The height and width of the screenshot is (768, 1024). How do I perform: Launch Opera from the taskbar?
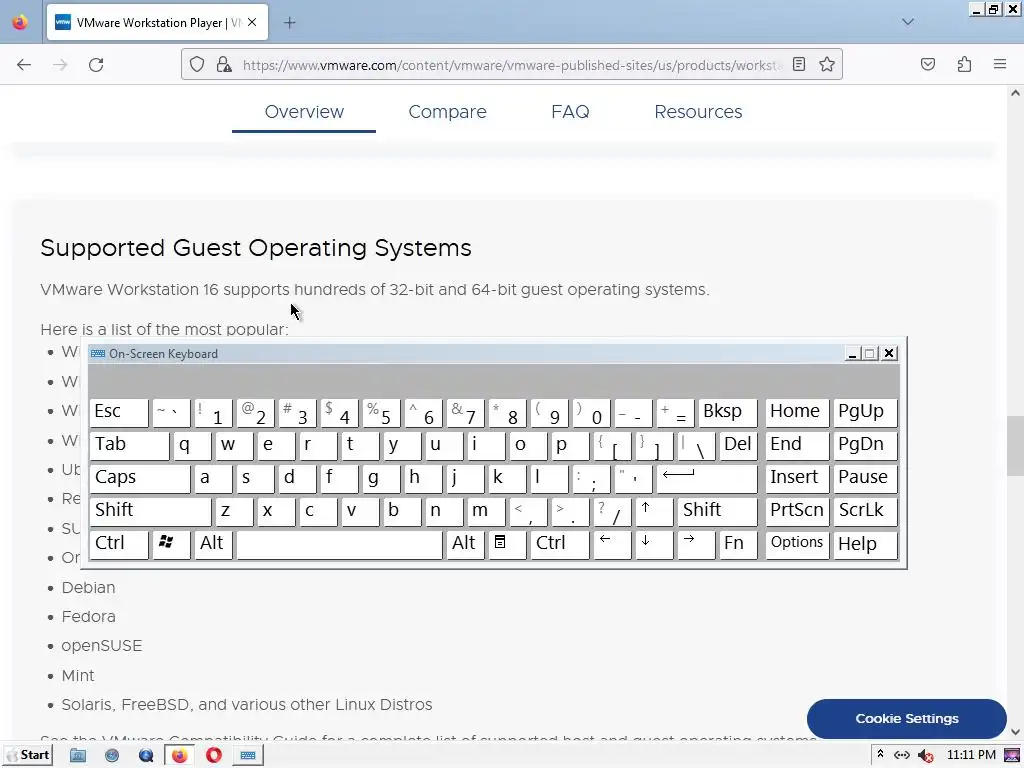(x=214, y=756)
